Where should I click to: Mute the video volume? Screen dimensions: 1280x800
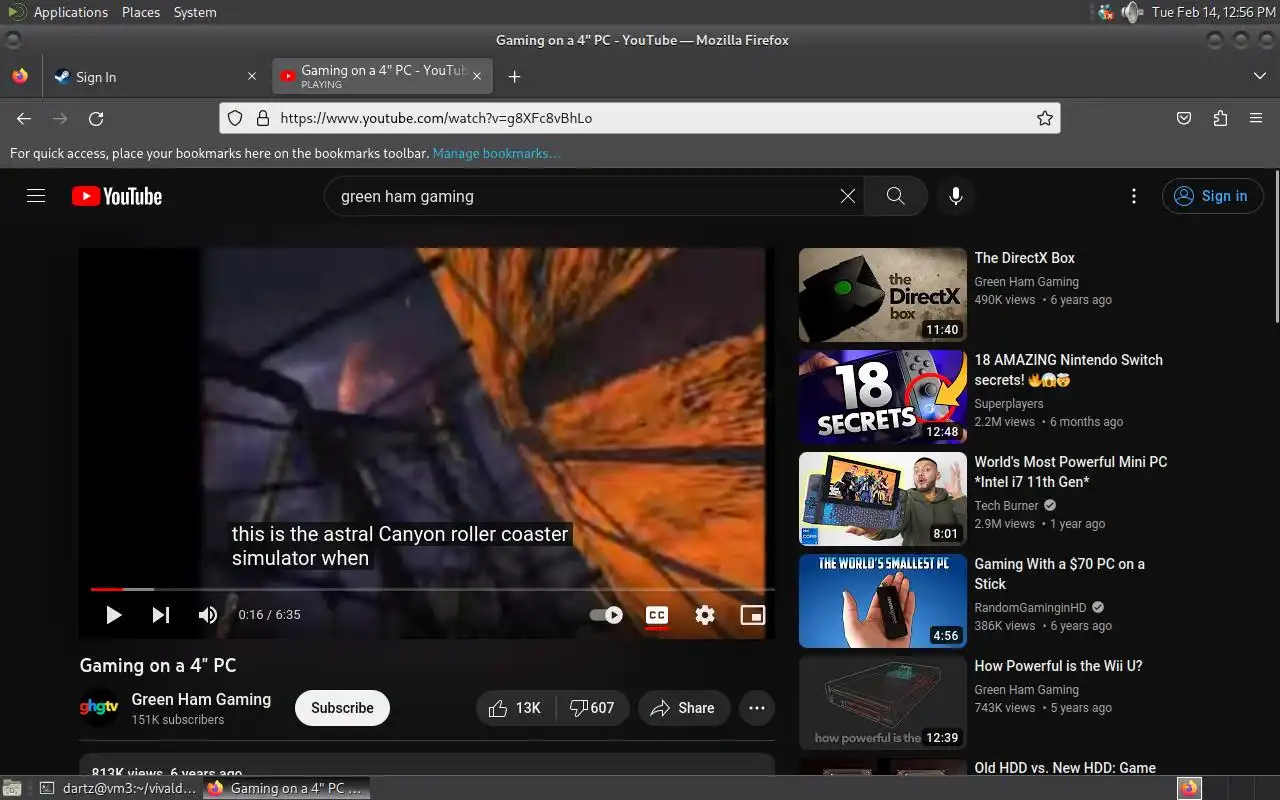207,615
